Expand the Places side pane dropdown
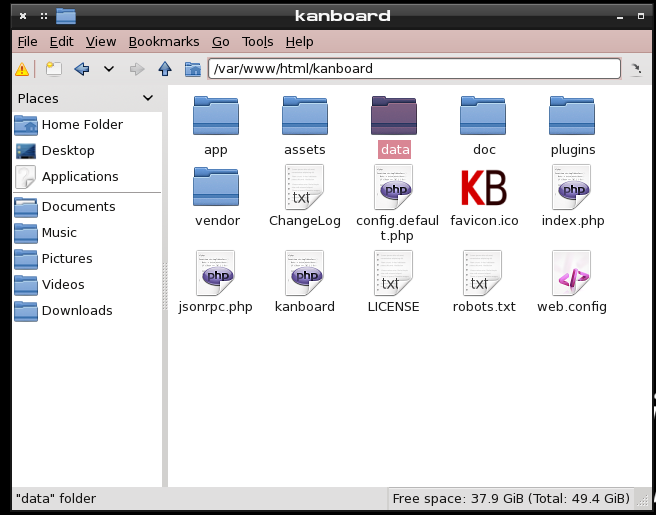This screenshot has height=515, width=656. (x=148, y=98)
